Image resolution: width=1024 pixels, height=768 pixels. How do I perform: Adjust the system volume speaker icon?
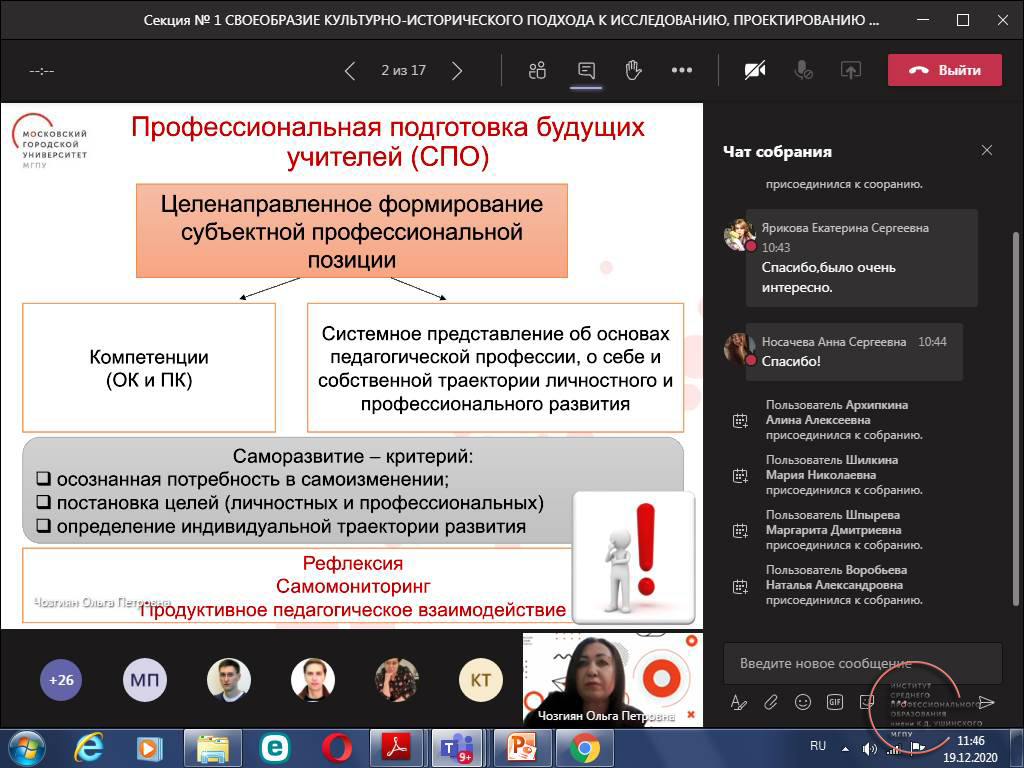[870, 748]
